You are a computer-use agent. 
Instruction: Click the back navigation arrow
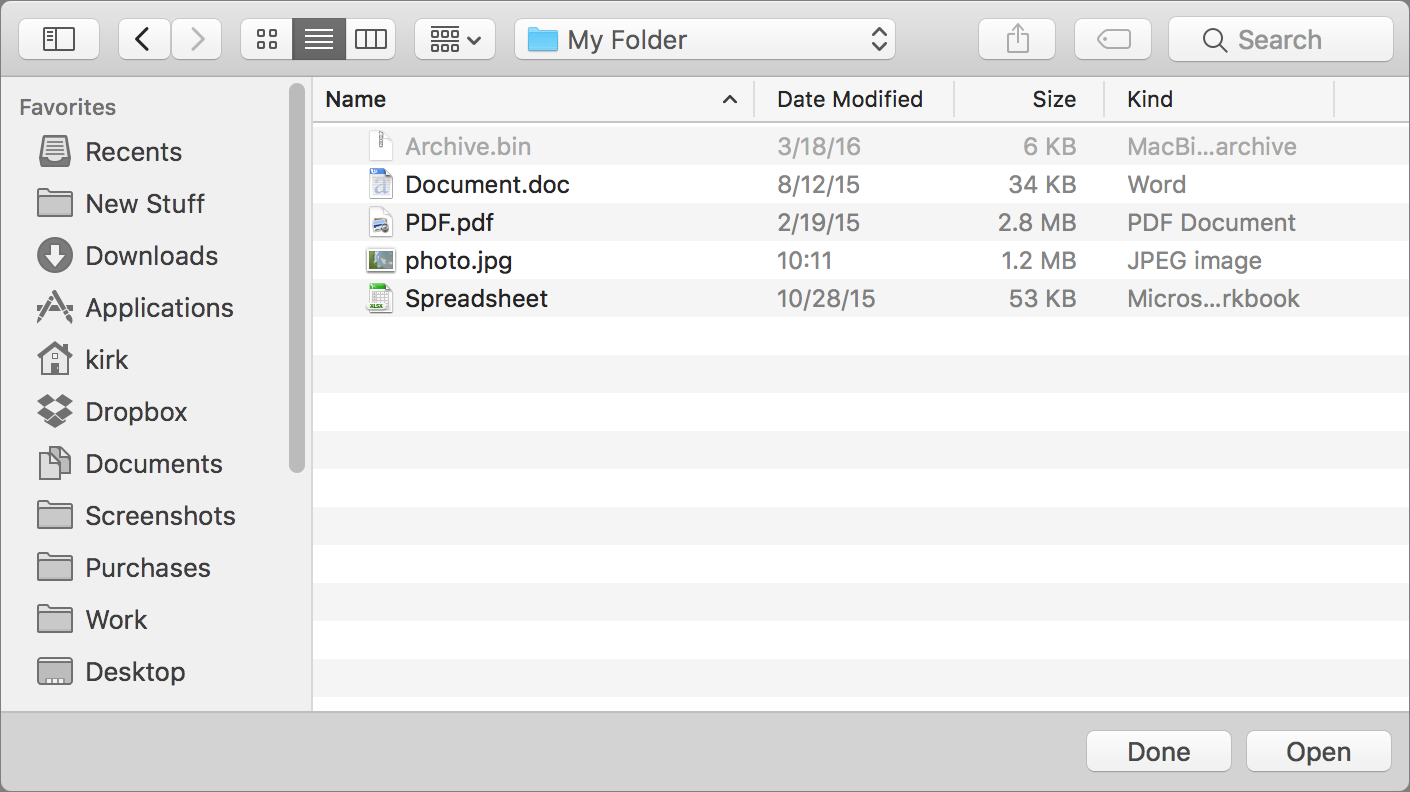[x=143, y=39]
